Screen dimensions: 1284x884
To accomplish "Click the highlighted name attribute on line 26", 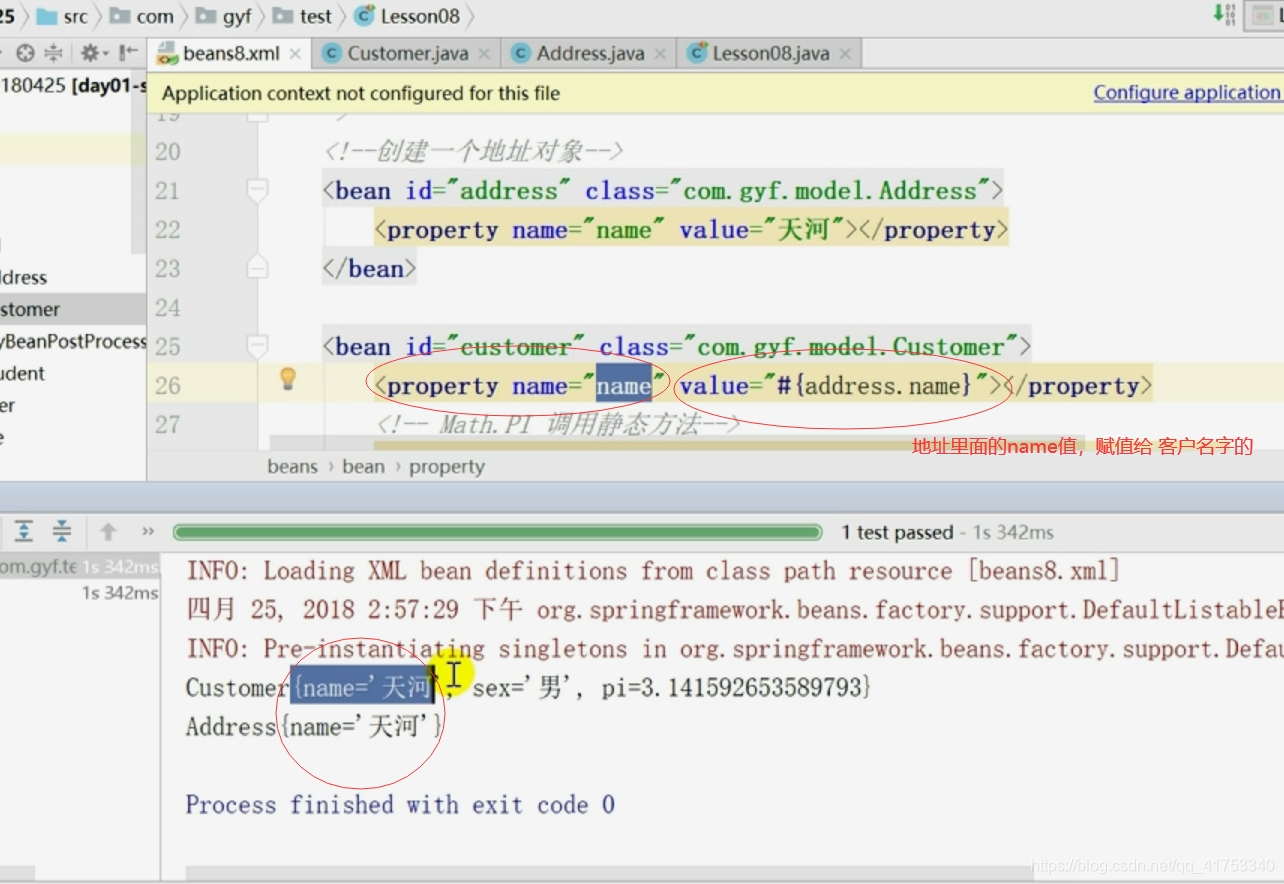I will [x=623, y=386].
